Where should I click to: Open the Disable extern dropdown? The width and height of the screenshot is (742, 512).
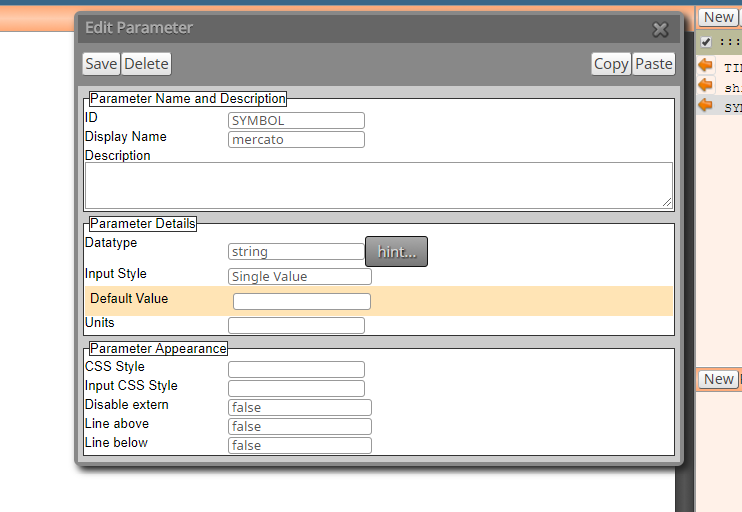[300, 407]
